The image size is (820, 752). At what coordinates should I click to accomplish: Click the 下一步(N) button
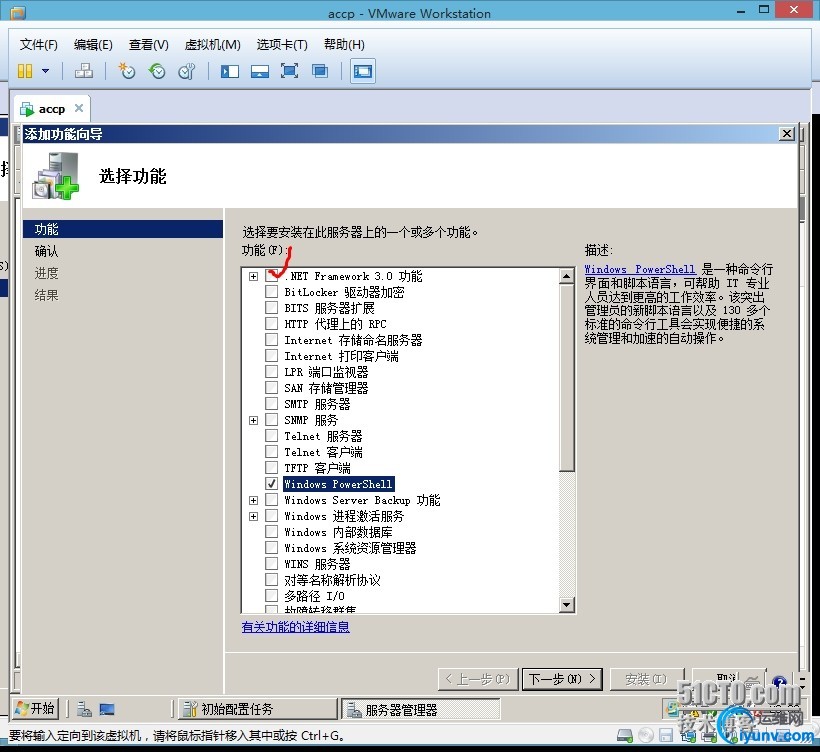(x=562, y=679)
